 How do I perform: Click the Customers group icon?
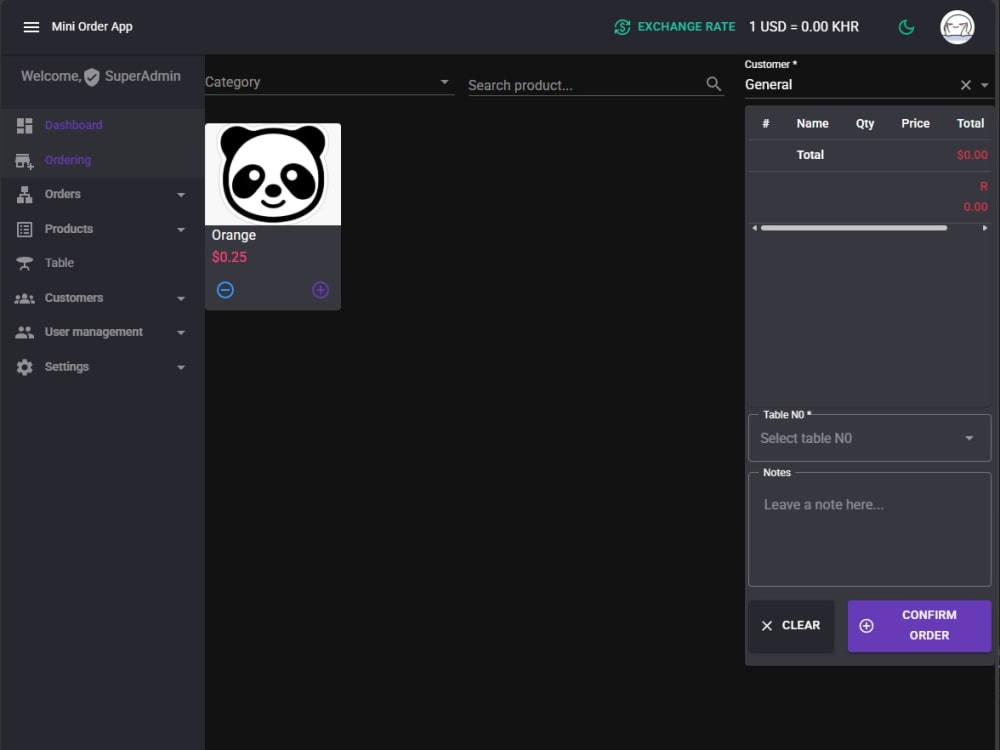point(24,298)
